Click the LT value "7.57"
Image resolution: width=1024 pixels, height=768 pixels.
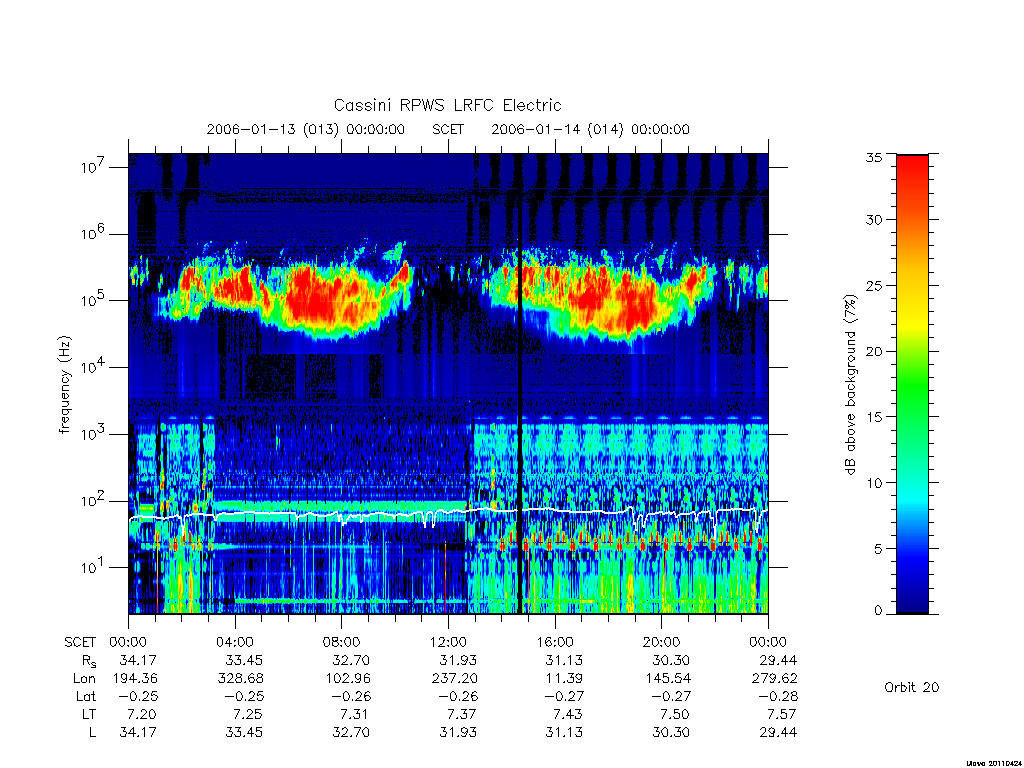click(782, 714)
